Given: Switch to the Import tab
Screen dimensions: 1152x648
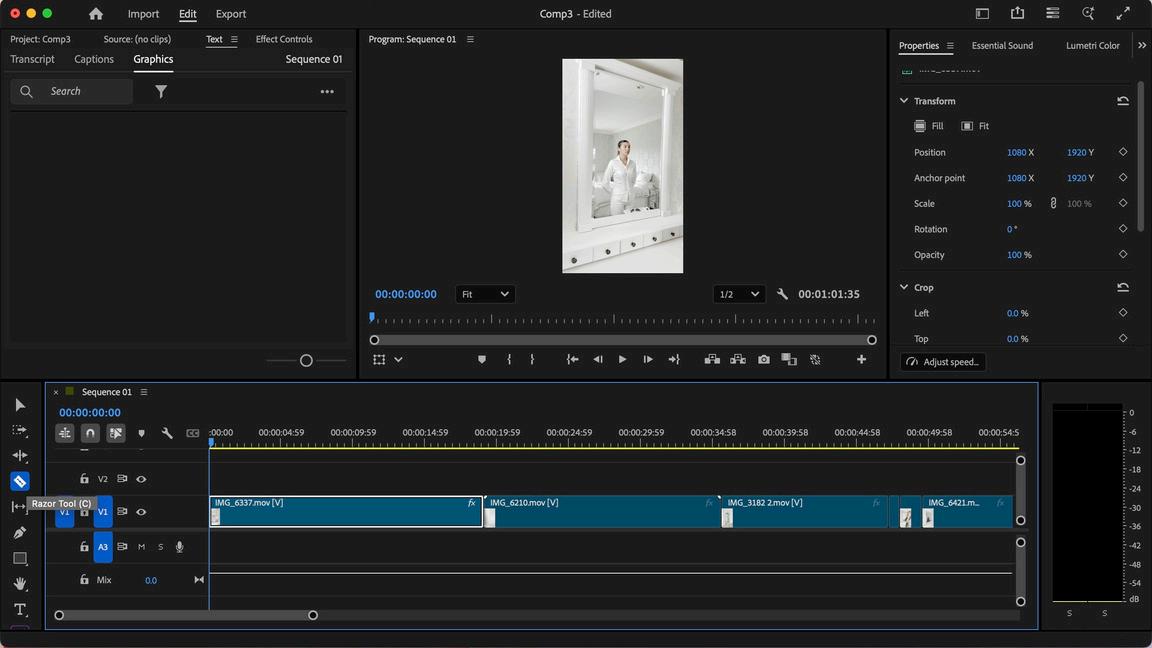Looking at the screenshot, I should click(x=143, y=14).
